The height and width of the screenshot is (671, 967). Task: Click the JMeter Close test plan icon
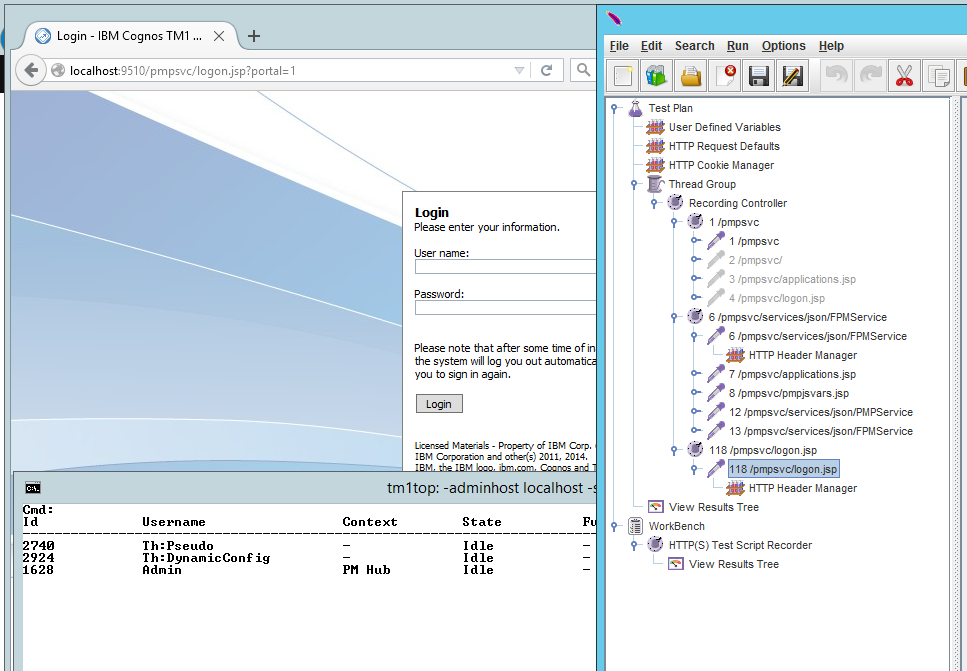(725, 76)
